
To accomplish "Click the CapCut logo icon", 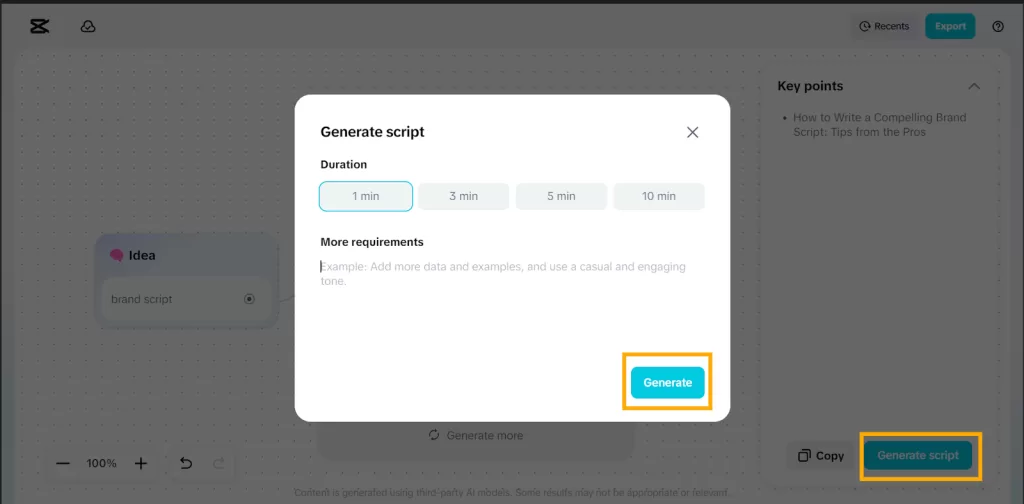I will pyautogui.click(x=40, y=27).
